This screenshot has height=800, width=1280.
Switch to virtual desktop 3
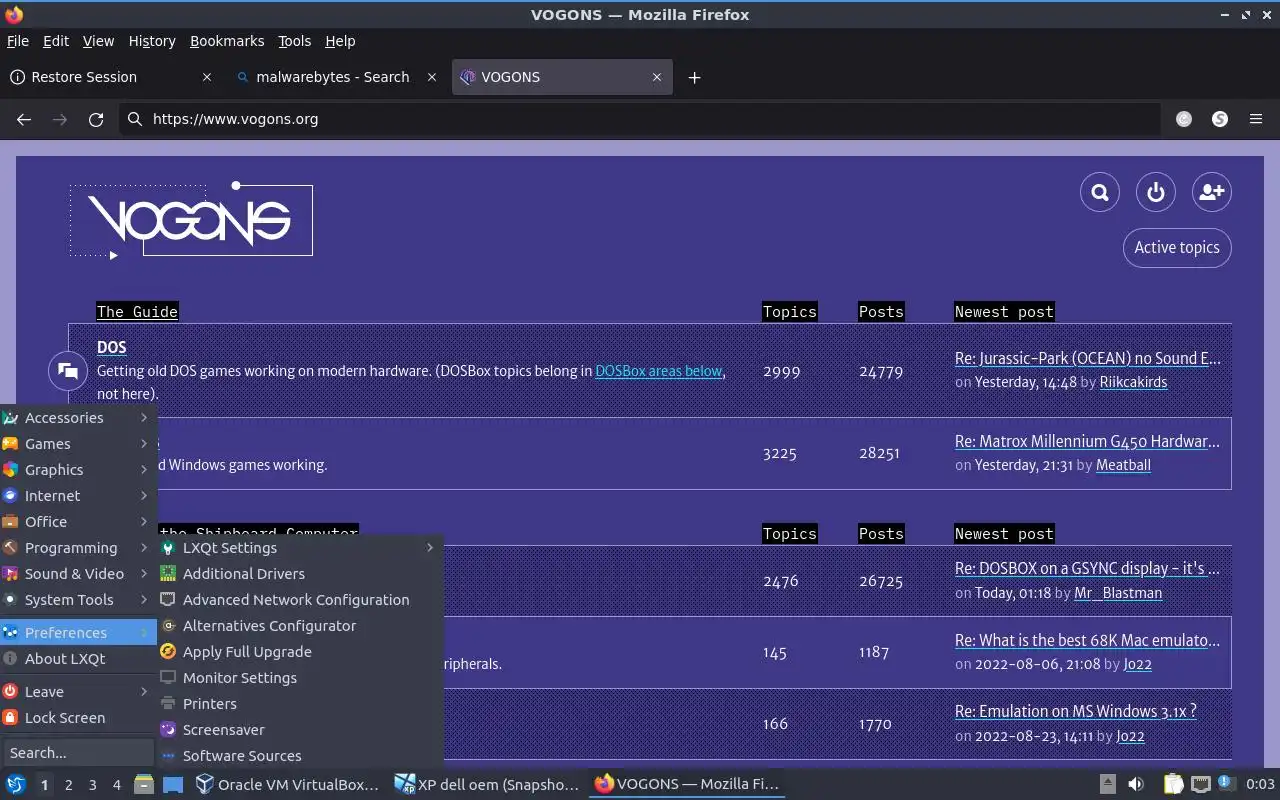[92, 785]
